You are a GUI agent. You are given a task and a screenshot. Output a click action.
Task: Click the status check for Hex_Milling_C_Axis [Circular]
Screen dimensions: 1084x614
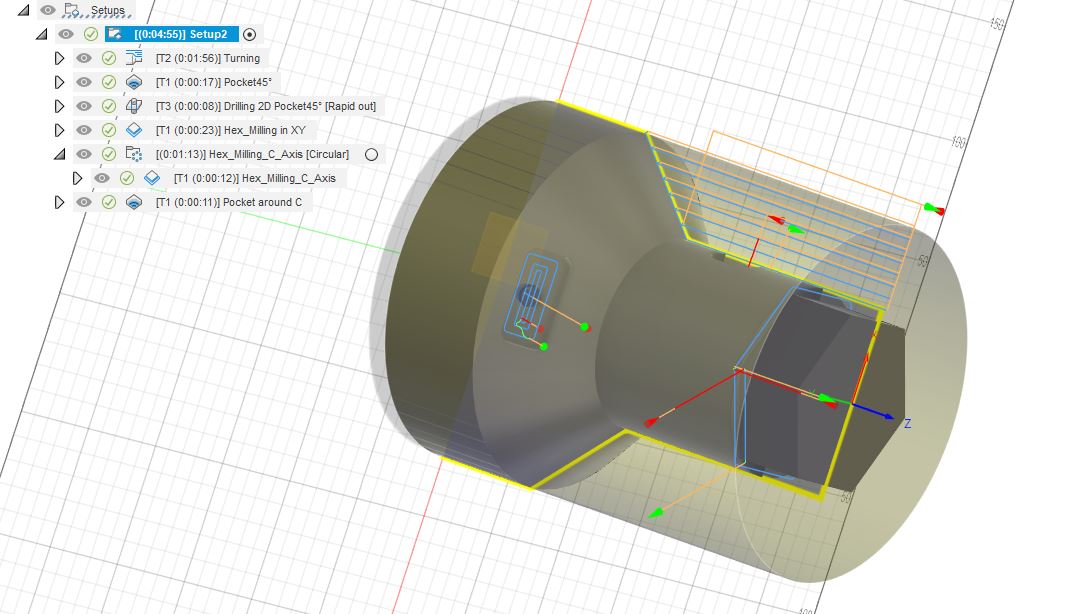tap(109, 154)
